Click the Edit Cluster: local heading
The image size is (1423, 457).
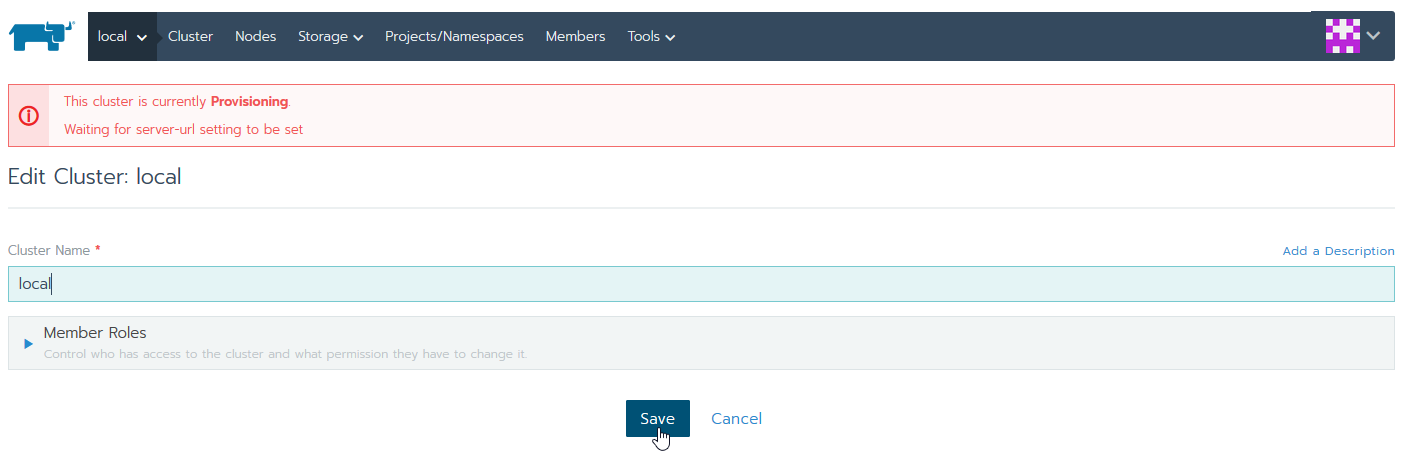(x=94, y=177)
